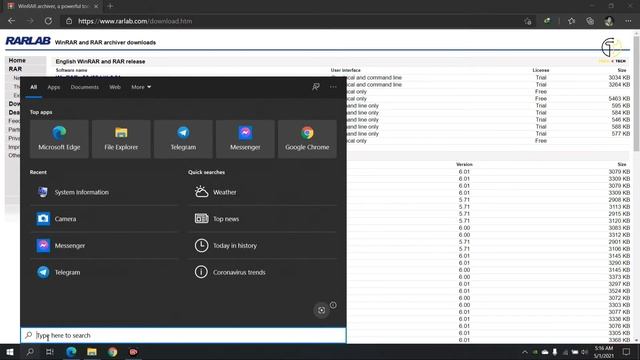Open Edge from the taskbar

click(71, 352)
